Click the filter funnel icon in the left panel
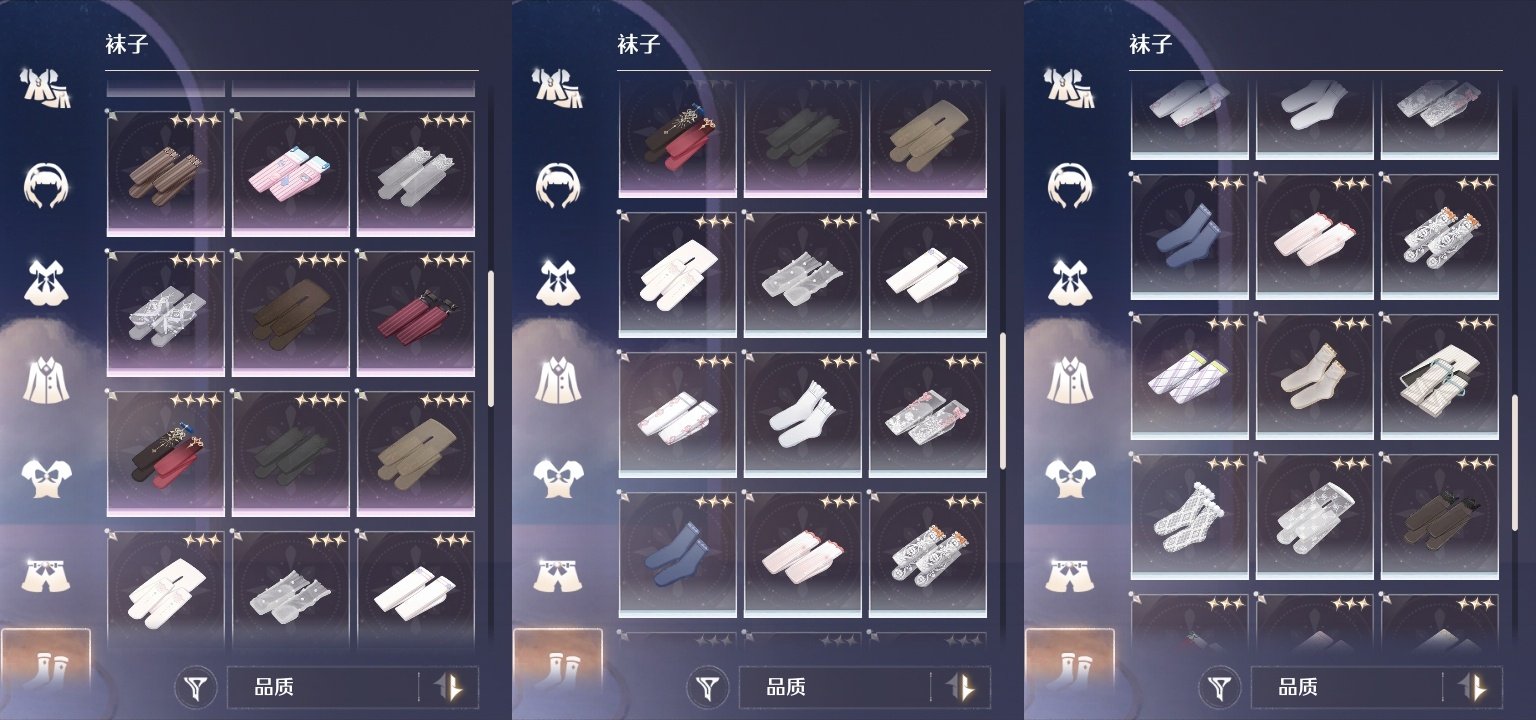1536x720 pixels. [x=198, y=688]
